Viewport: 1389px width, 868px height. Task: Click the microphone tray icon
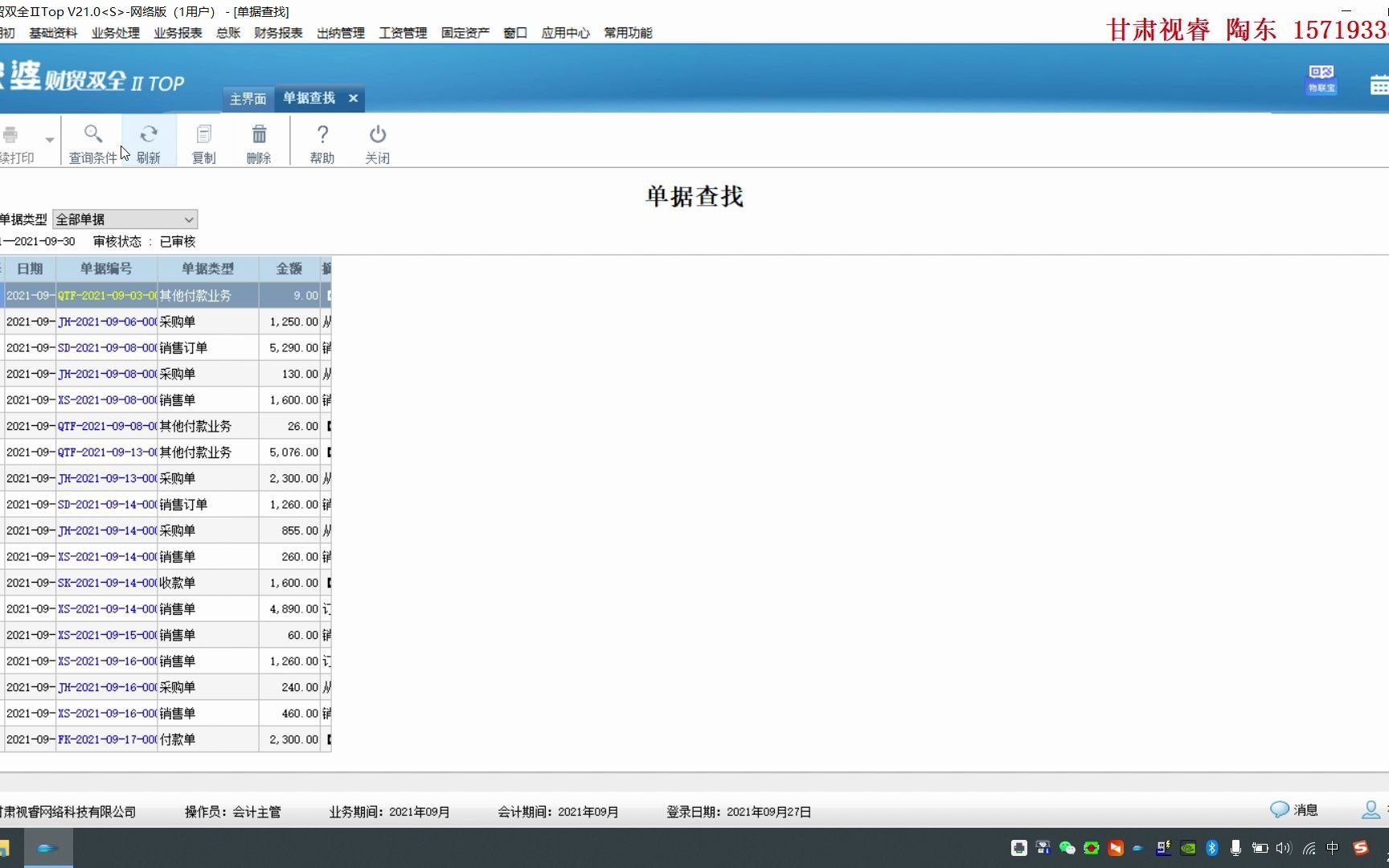1236,848
